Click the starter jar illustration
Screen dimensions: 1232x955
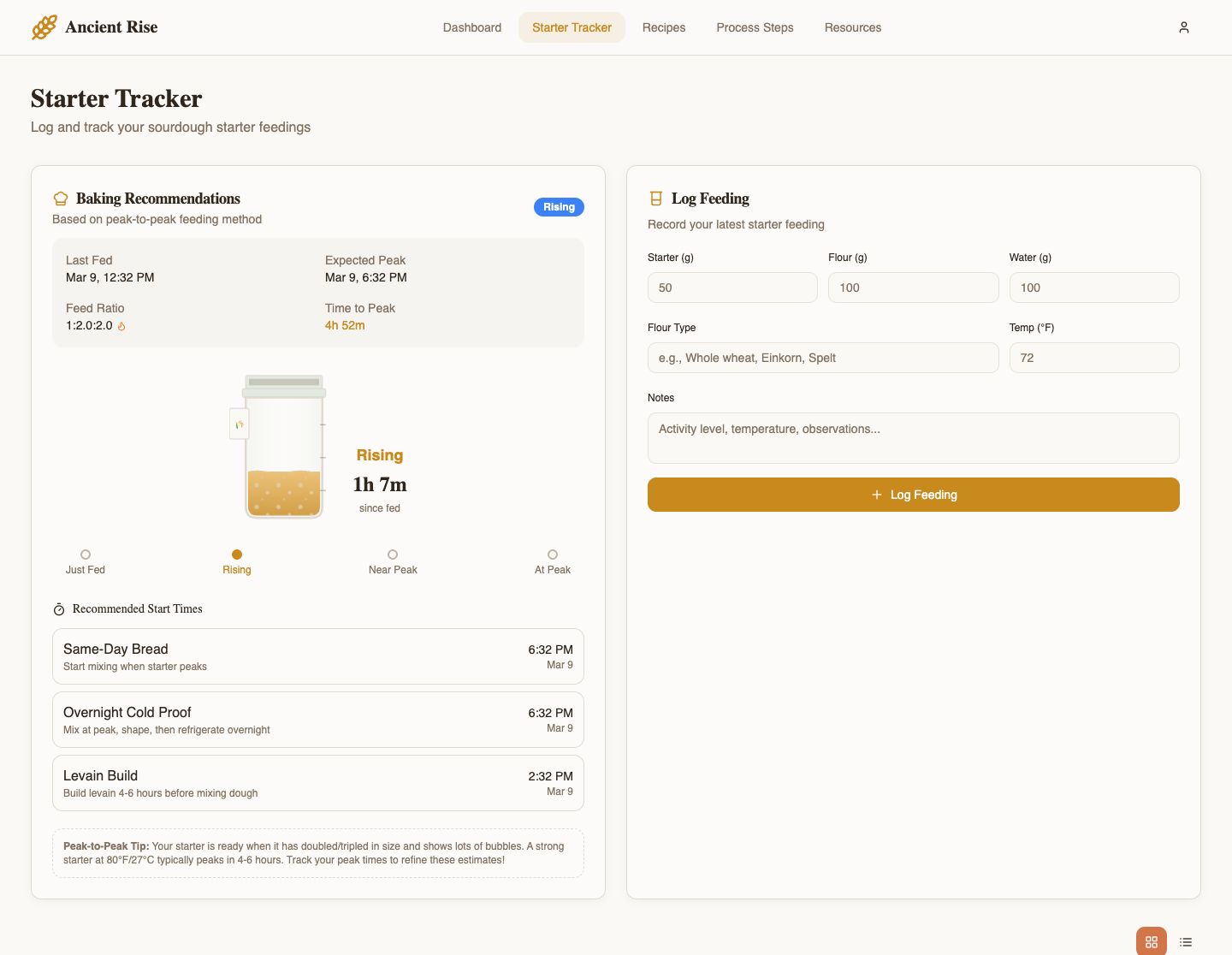[x=283, y=448]
